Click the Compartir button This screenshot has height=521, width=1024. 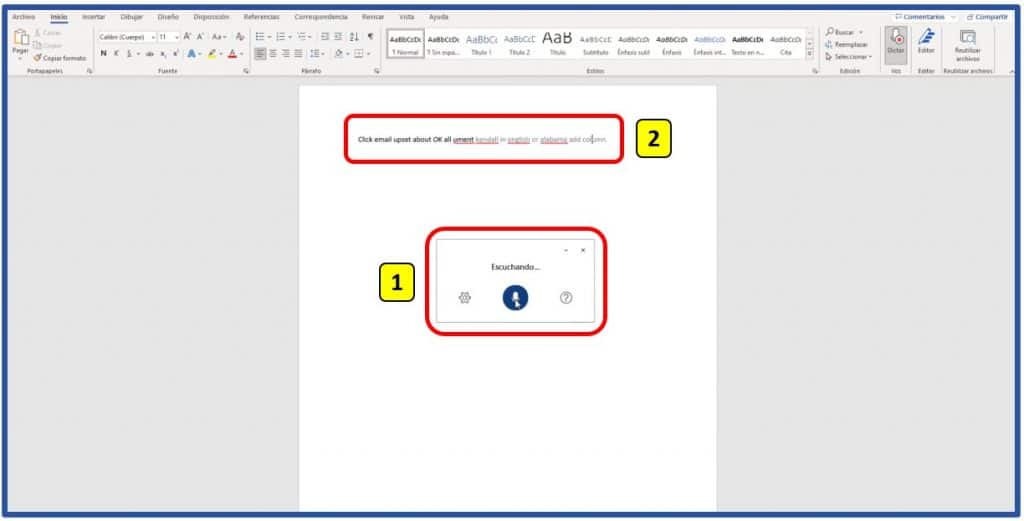pyautogui.click(x=987, y=17)
